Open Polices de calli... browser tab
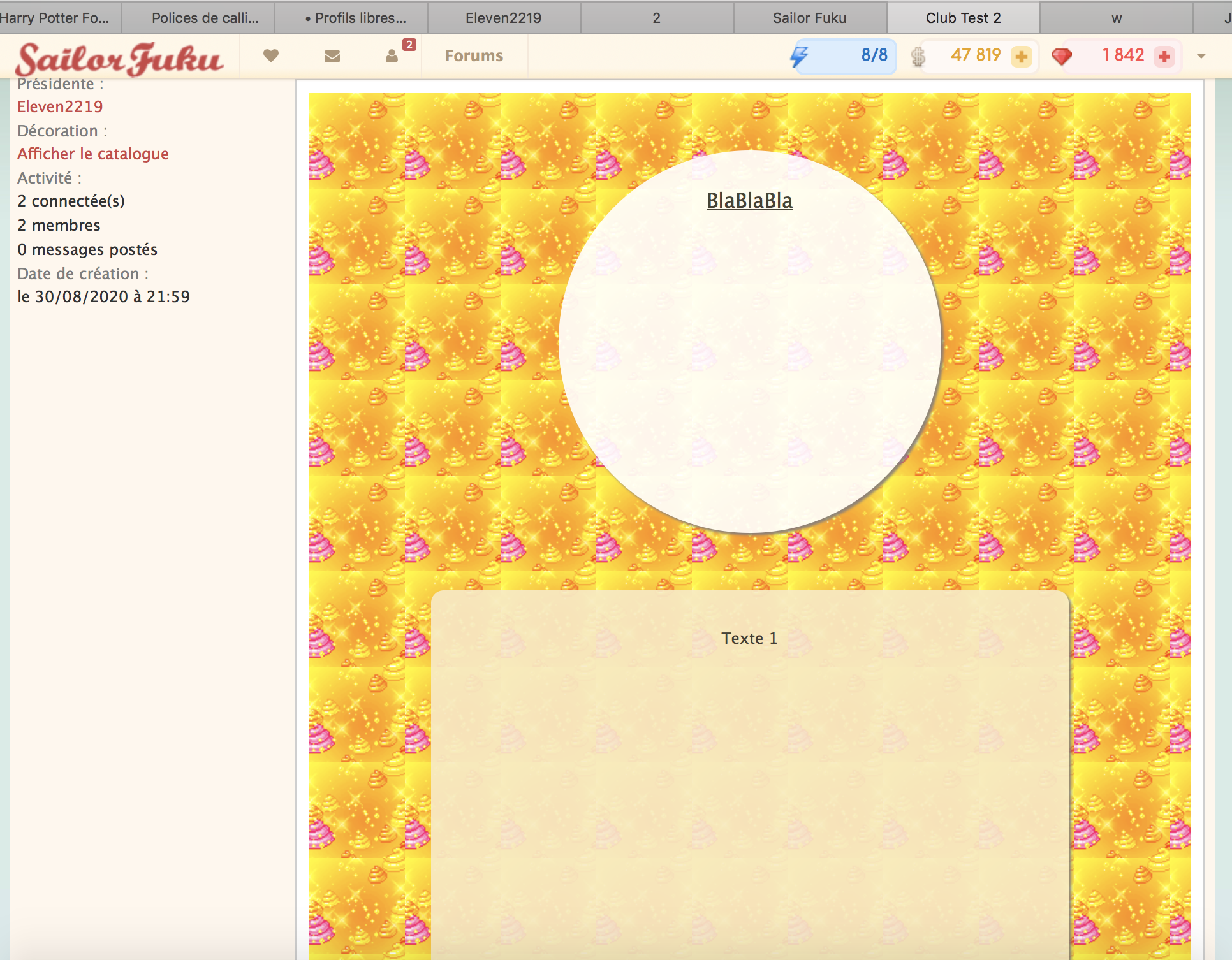 click(x=205, y=18)
